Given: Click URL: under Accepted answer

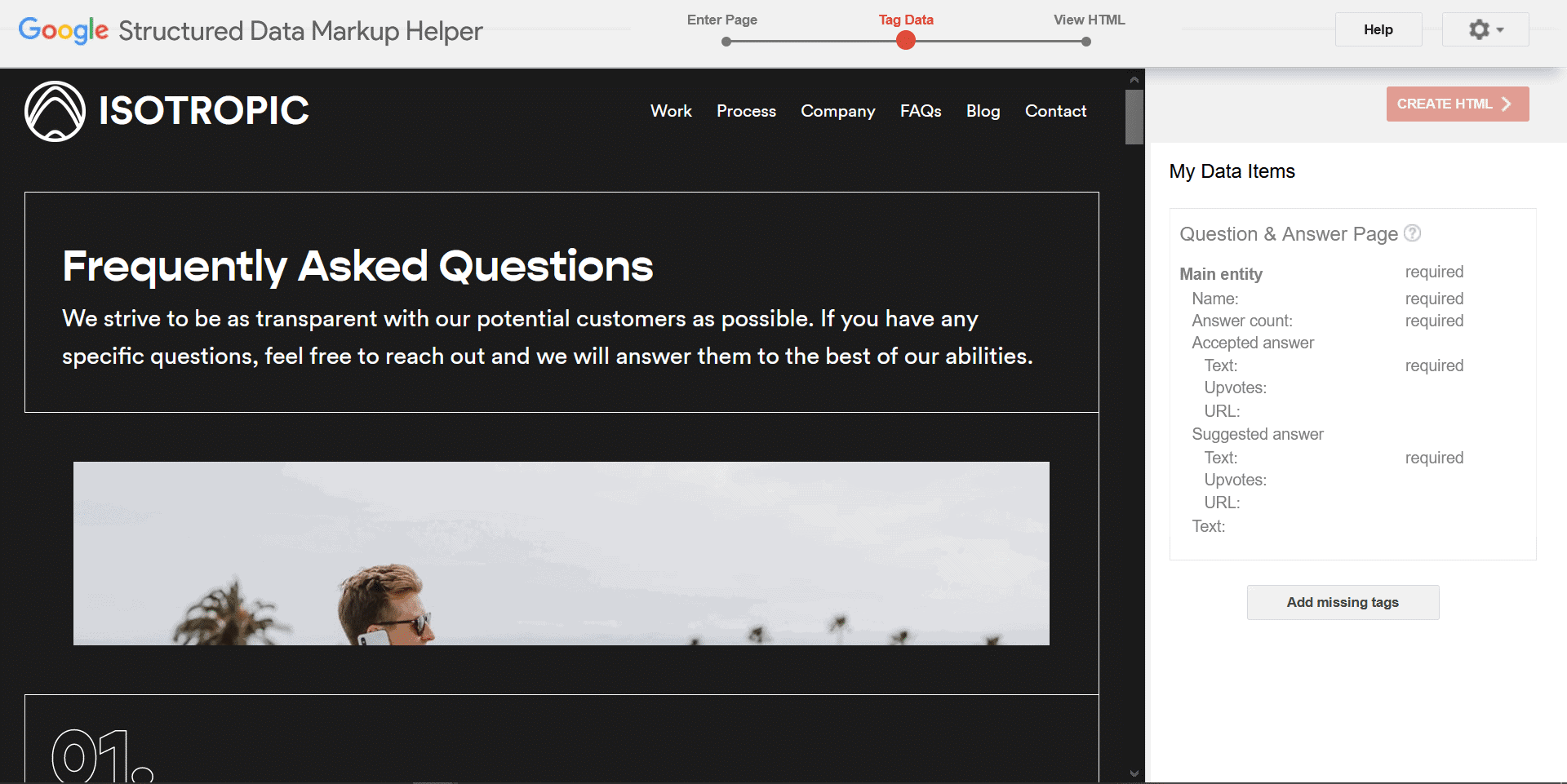Looking at the screenshot, I should click(x=1222, y=411).
